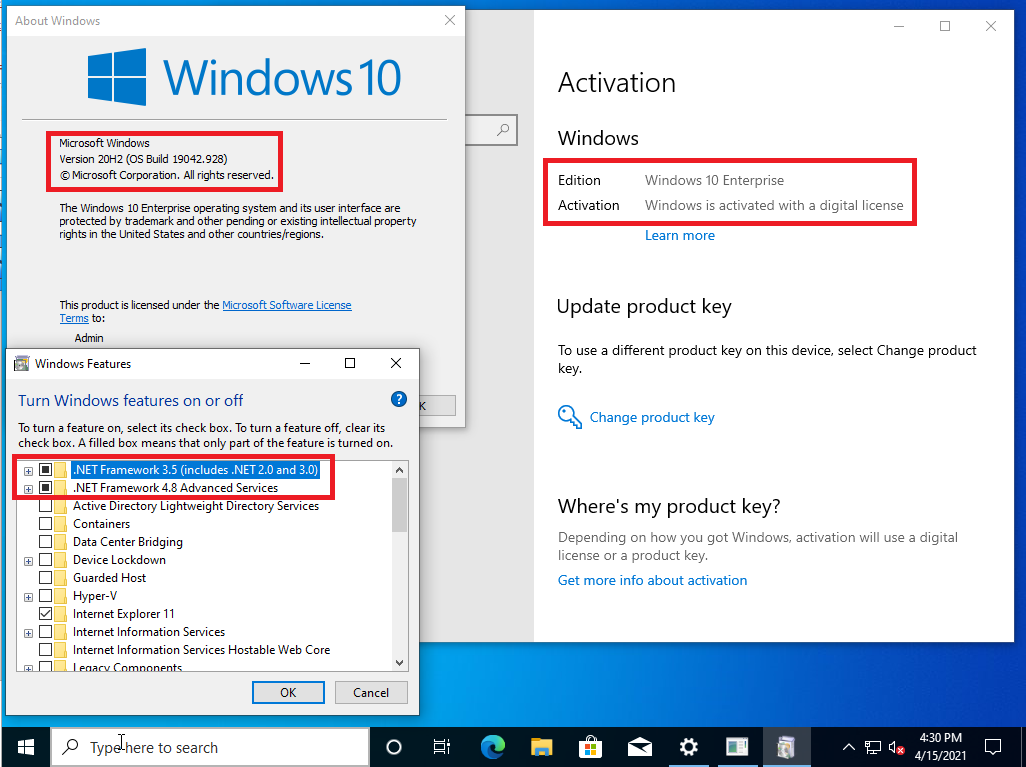
Task: Click the key icon beside Change product key
Action: pyautogui.click(x=569, y=417)
